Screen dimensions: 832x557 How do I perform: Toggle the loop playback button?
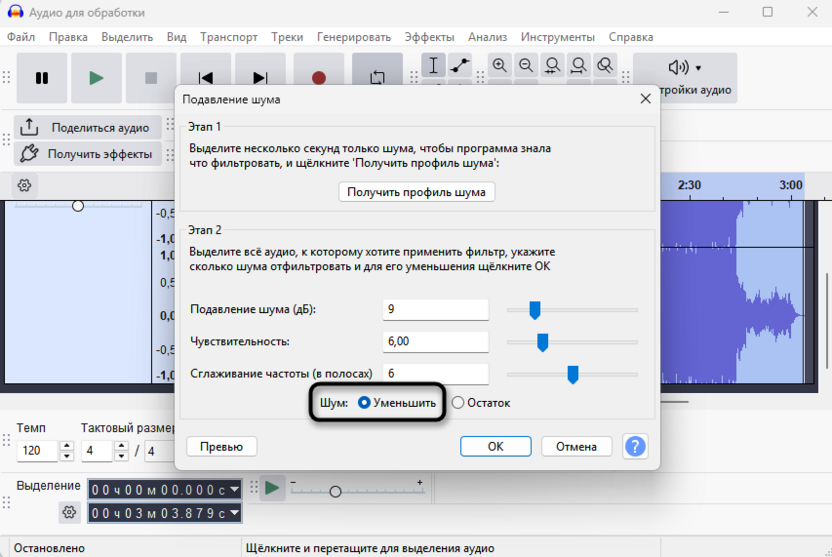click(x=378, y=78)
